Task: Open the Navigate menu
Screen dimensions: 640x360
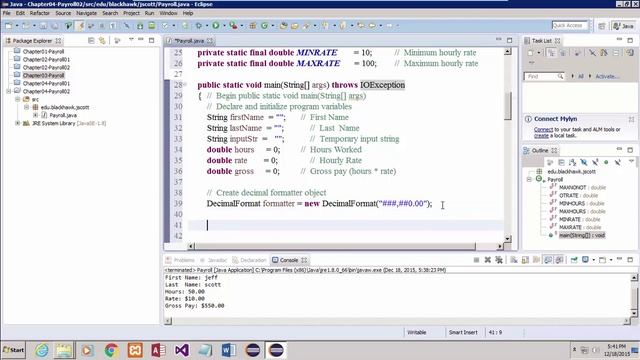Action: pos(87,13)
